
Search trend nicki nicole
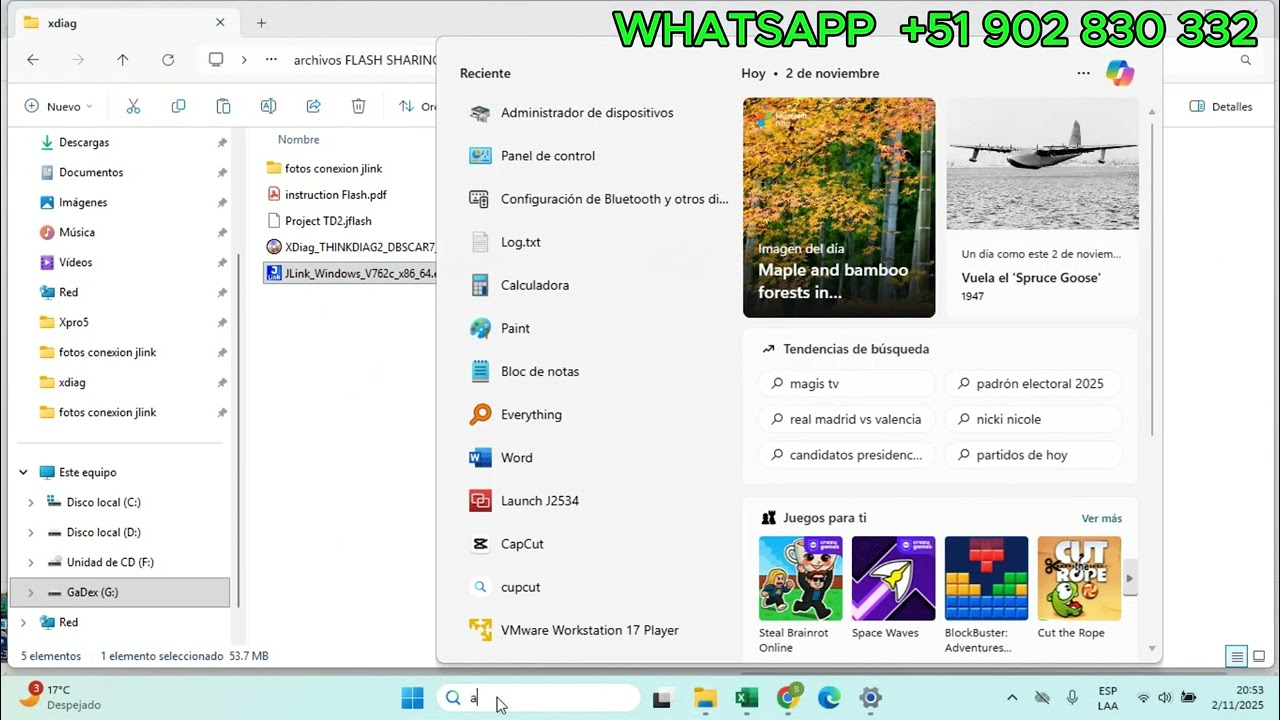click(x=1034, y=419)
